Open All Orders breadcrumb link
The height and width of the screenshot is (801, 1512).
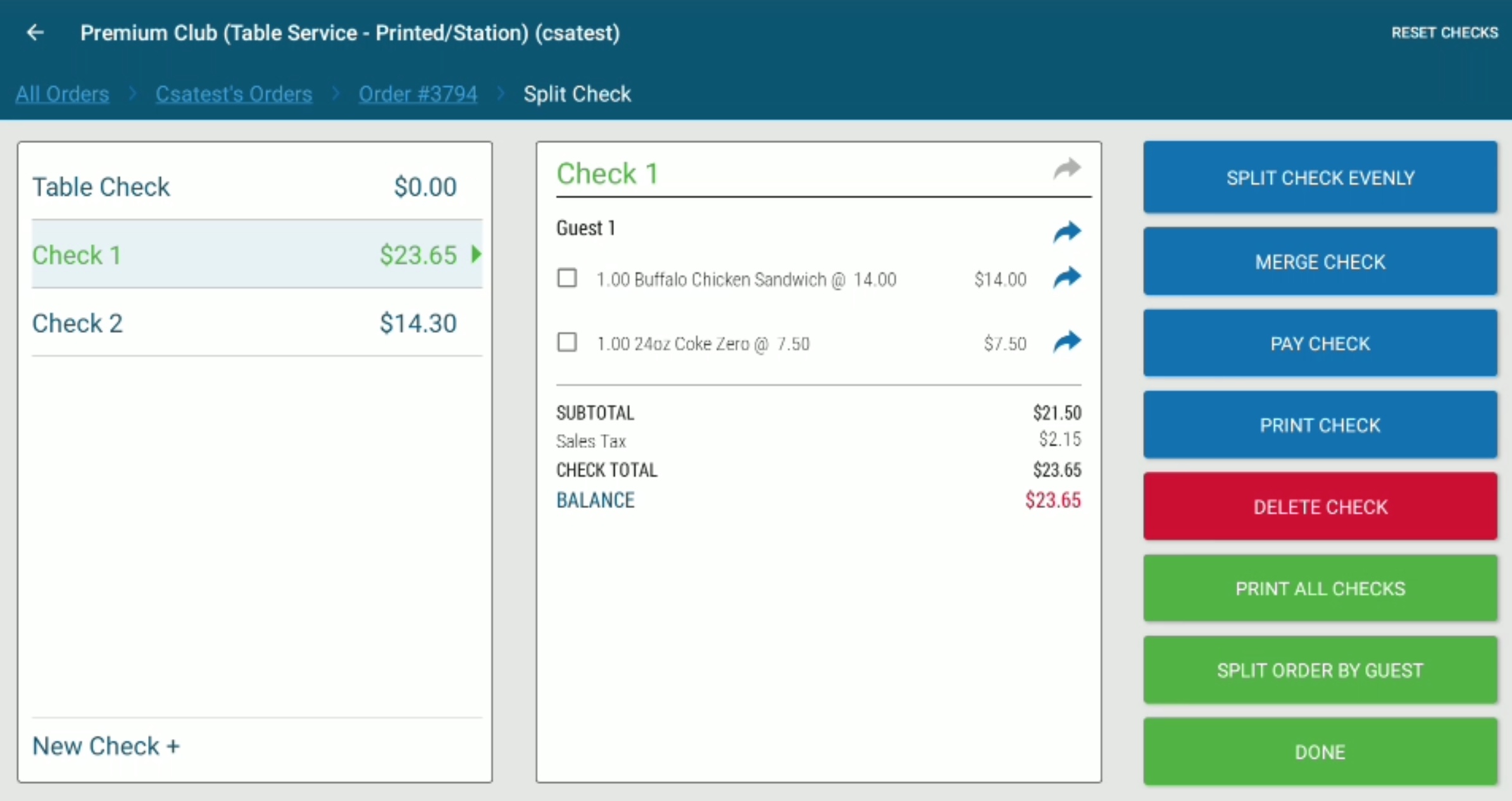tap(62, 94)
